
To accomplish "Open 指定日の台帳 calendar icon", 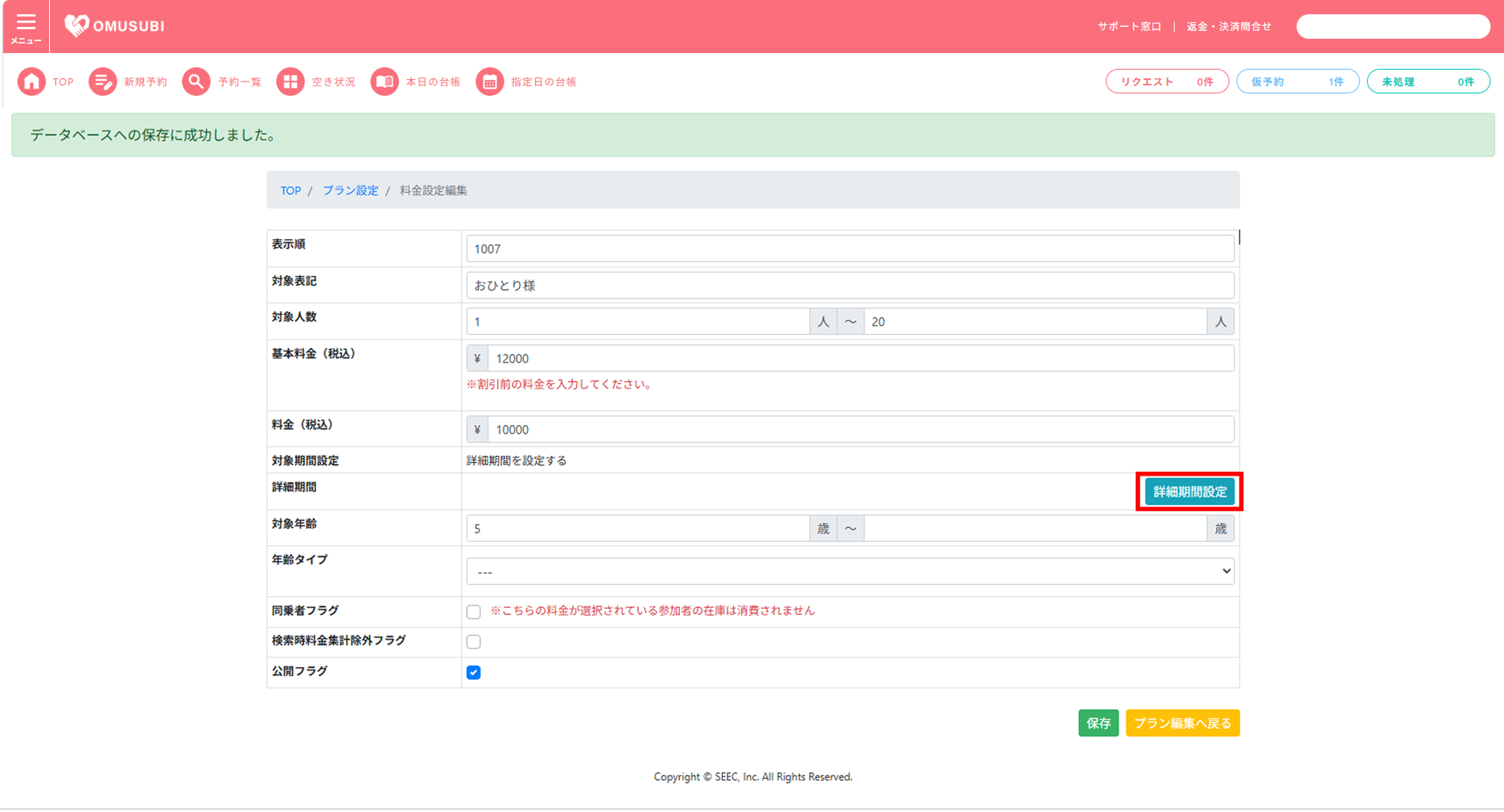I will 489,82.
